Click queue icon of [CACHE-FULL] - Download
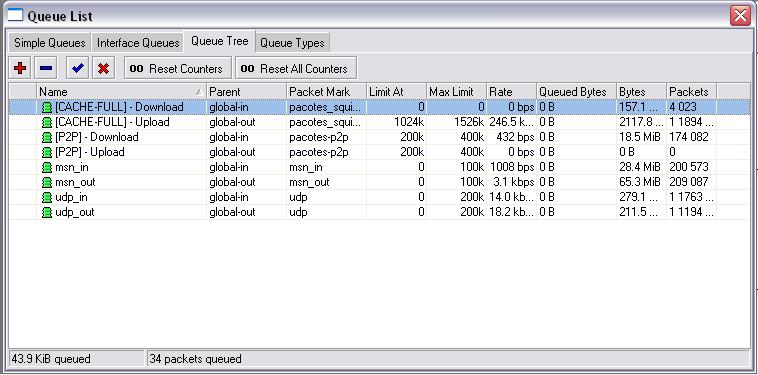Screen dimensions: 758x375 (47, 107)
